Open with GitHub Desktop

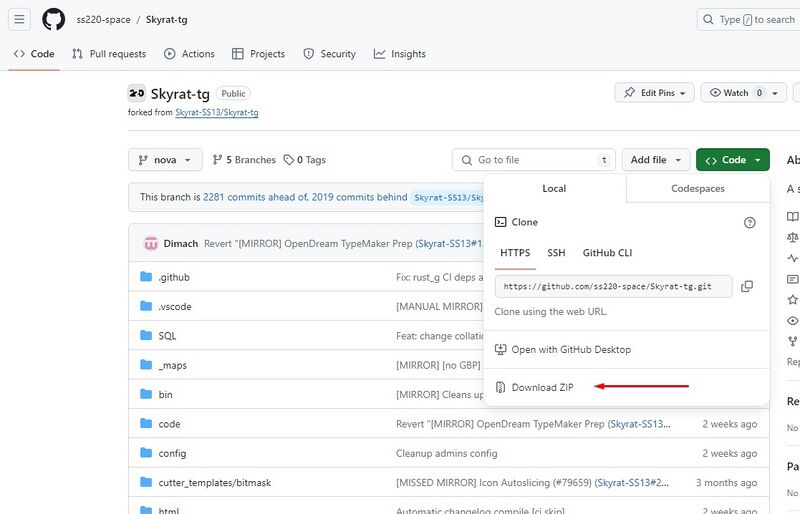[x=570, y=350]
